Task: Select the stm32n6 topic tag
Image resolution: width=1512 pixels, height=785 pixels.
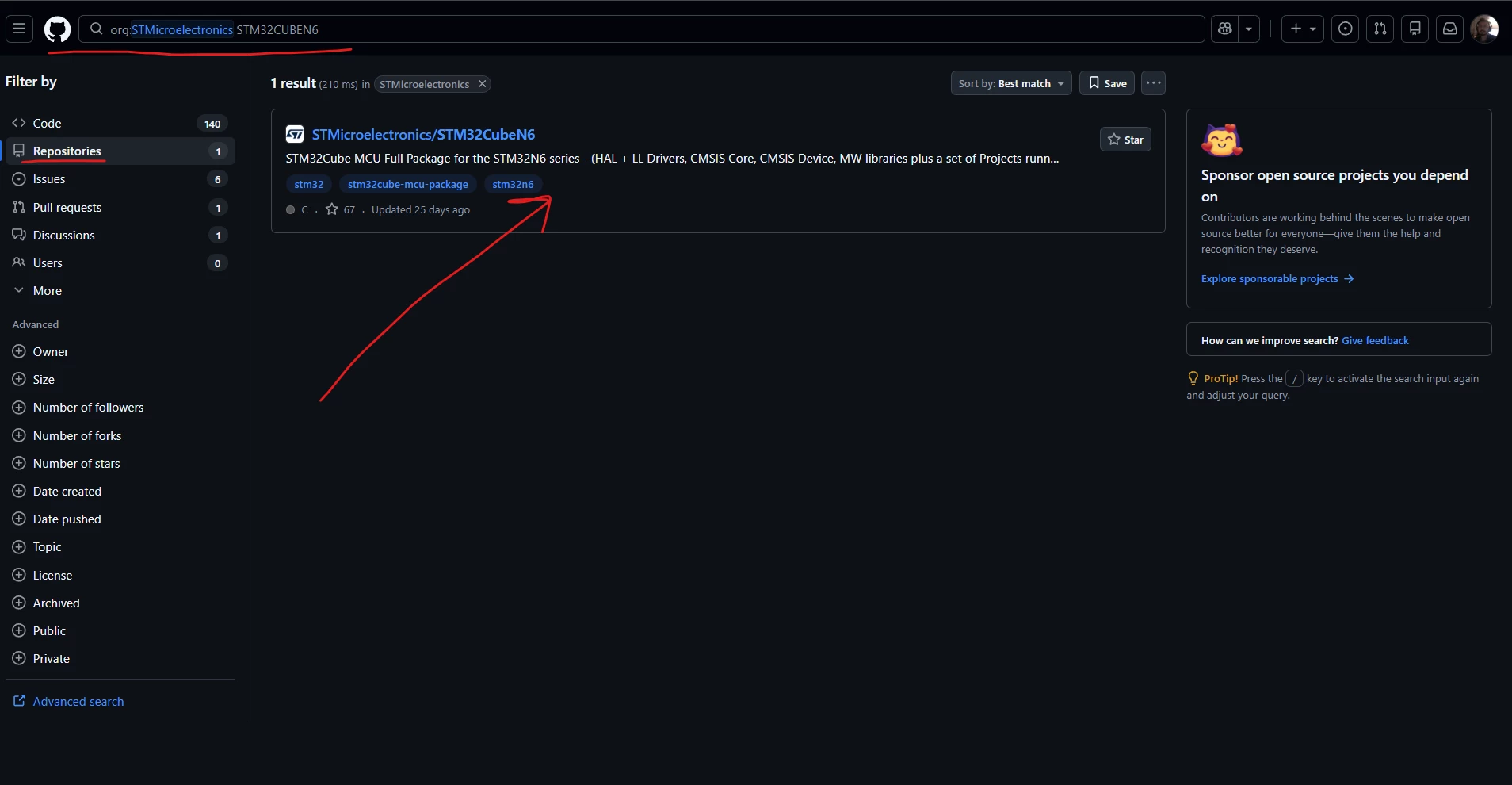Action: click(x=513, y=185)
